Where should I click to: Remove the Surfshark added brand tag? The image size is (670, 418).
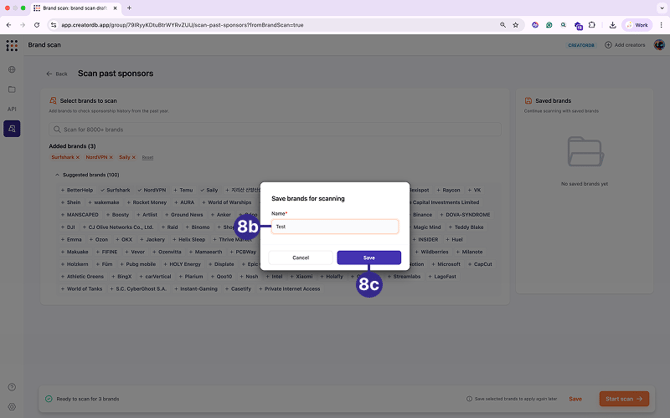point(78,157)
